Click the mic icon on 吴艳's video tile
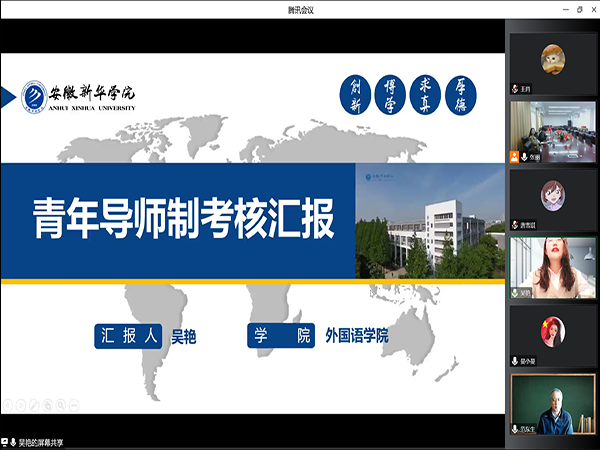Screen dimensions: 600x450 coord(515,293)
